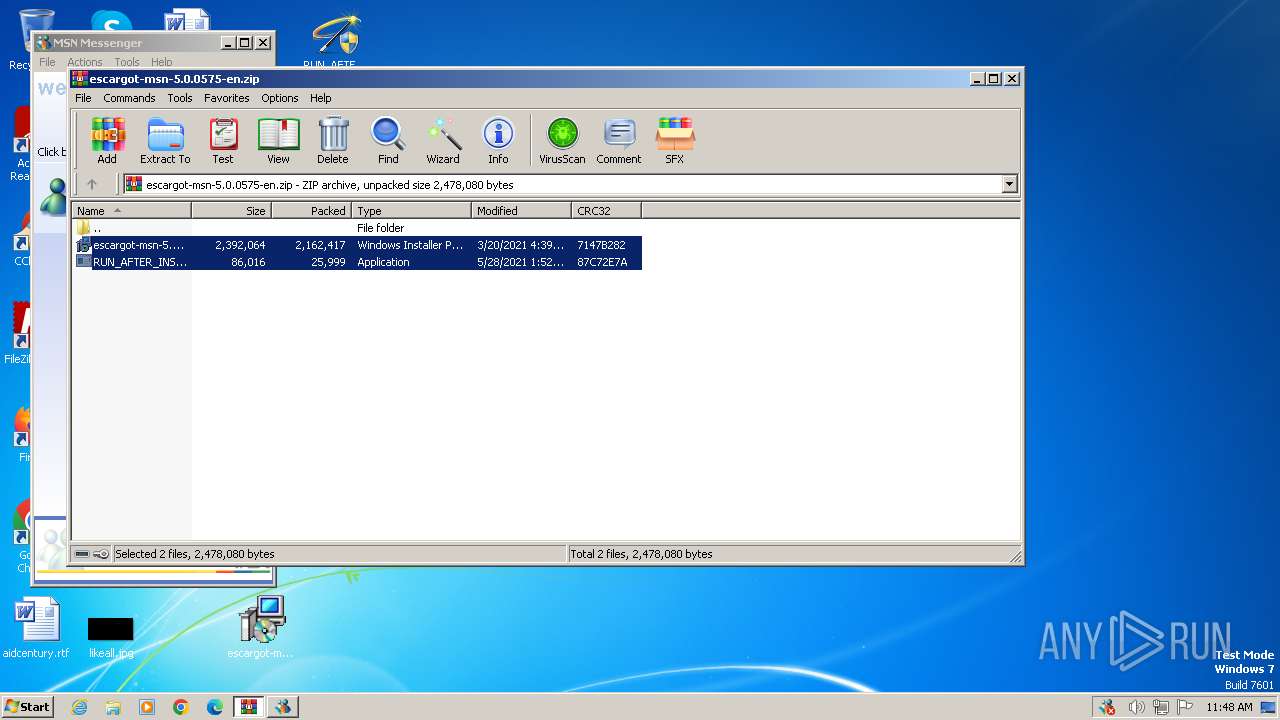Click the taskbar clock 11:48 AM

point(1229,707)
